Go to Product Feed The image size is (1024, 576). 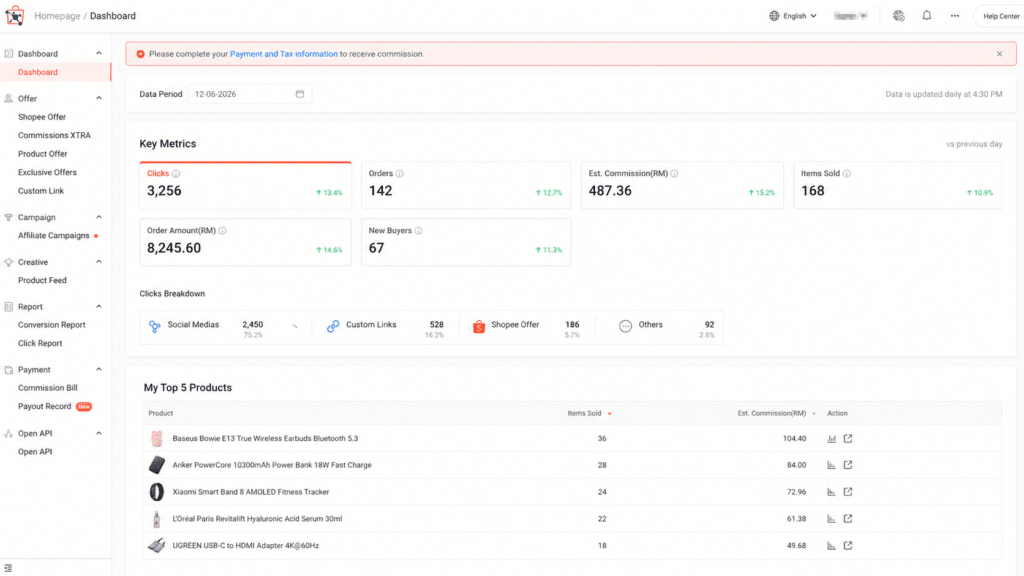(42, 280)
